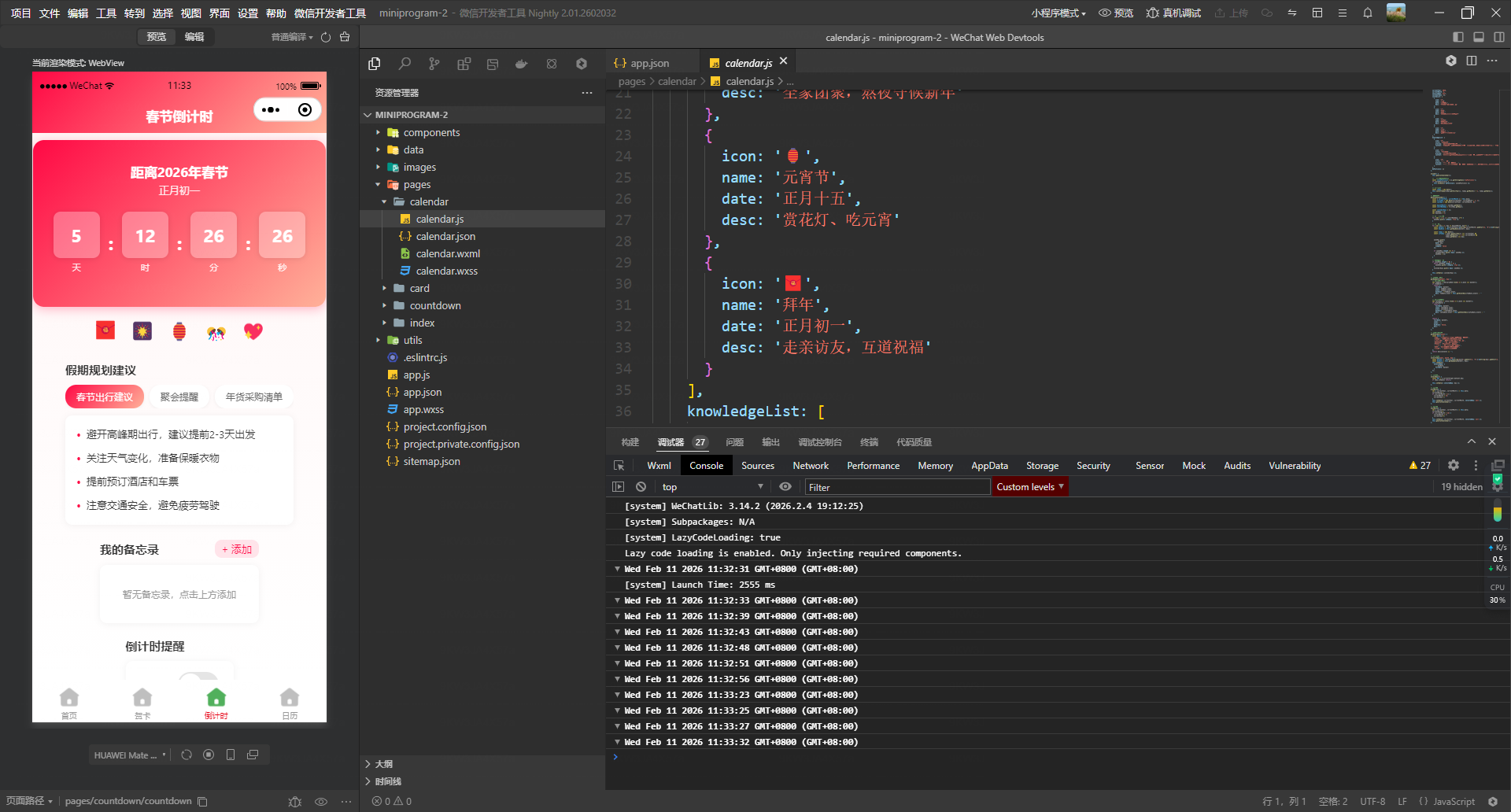
Task: Expand the components folder
Action: [430, 133]
